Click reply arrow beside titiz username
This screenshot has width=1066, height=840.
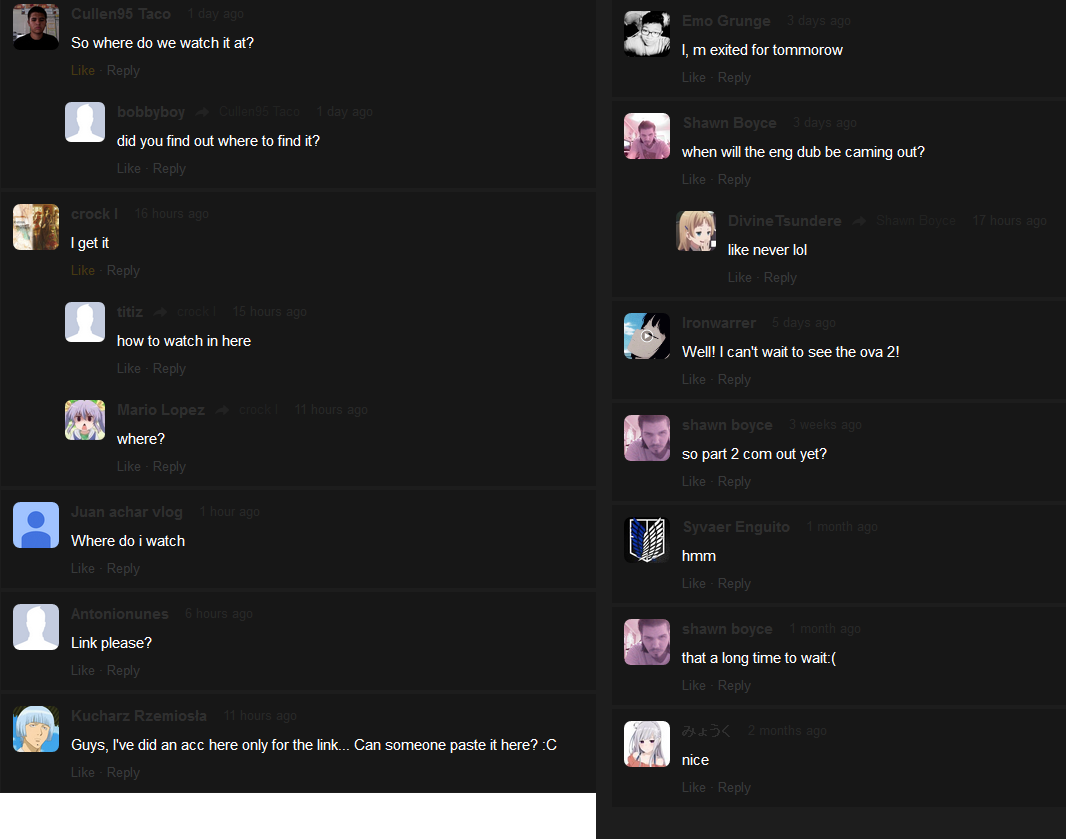pyautogui.click(x=160, y=312)
